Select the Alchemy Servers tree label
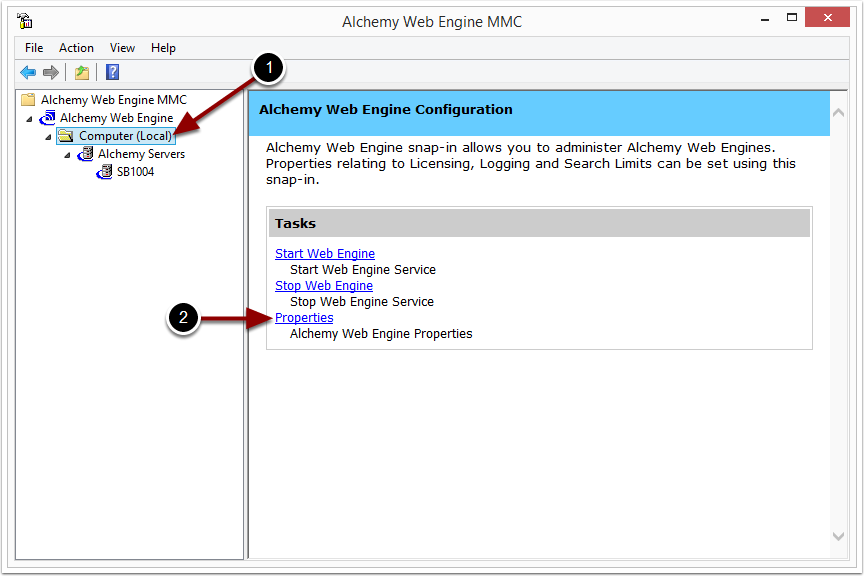Viewport: 864px width, 576px height. pyautogui.click(x=142, y=154)
